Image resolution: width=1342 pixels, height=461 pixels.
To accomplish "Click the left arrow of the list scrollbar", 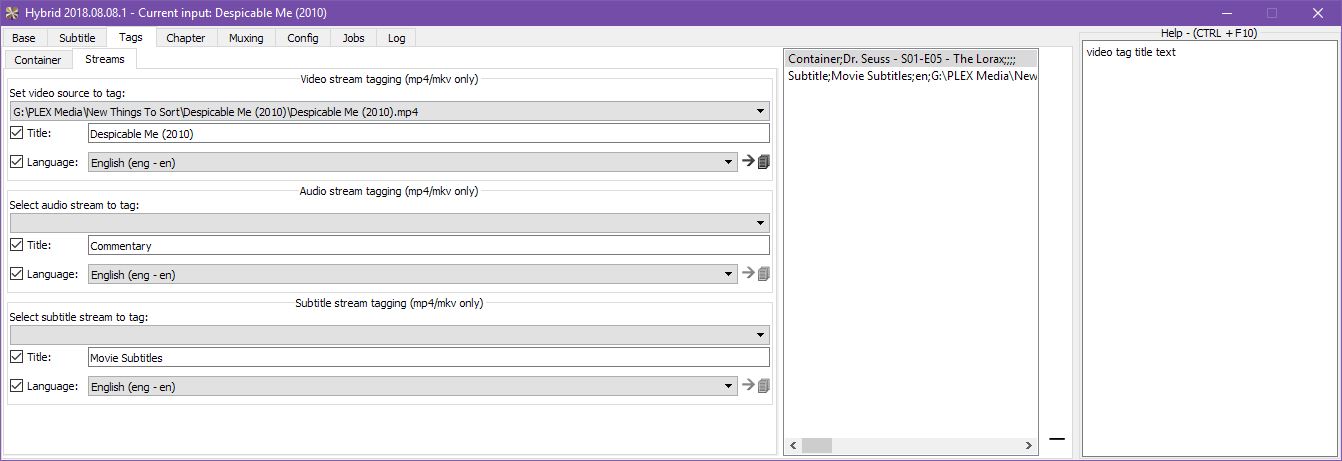I will tap(794, 446).
